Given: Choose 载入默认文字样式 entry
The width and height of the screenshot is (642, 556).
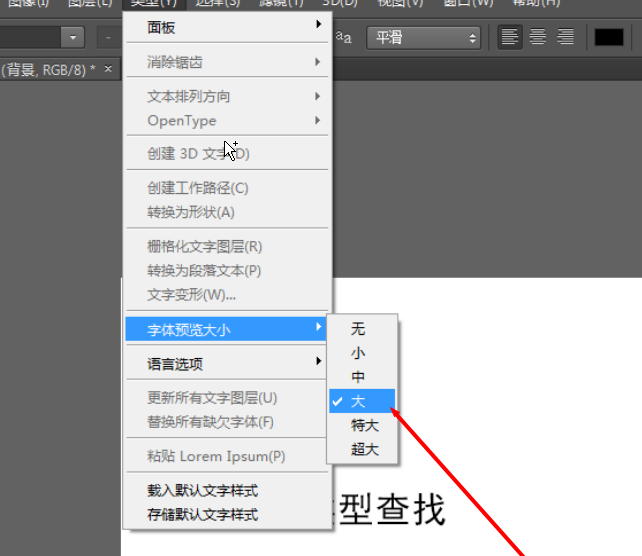Looking at the screenshot, I should point(227,490).
